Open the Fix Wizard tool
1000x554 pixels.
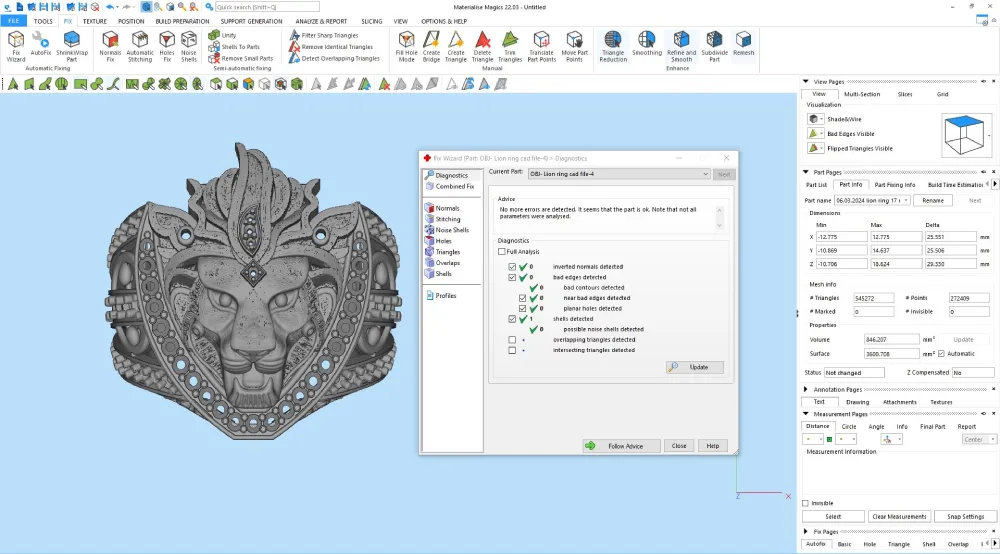pos(16,46)
